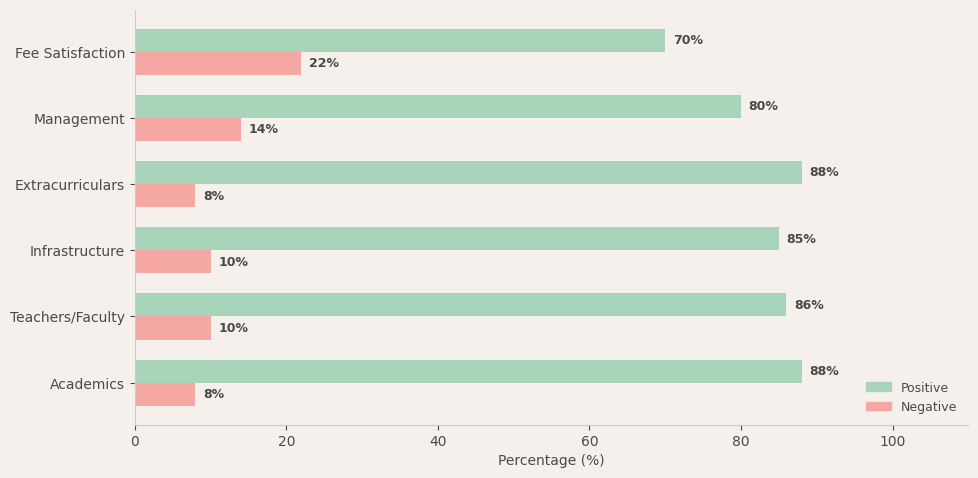Image resolution: width=978 pixels, height=478 pixels.
Task: Click the Percentage (%) axis title
Action: 551,461
